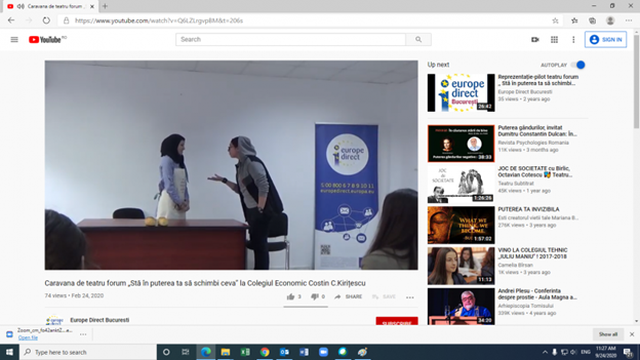Open YouTube settings three-dot menu
This screenshot has width=640, height=360.
(573, 40)
